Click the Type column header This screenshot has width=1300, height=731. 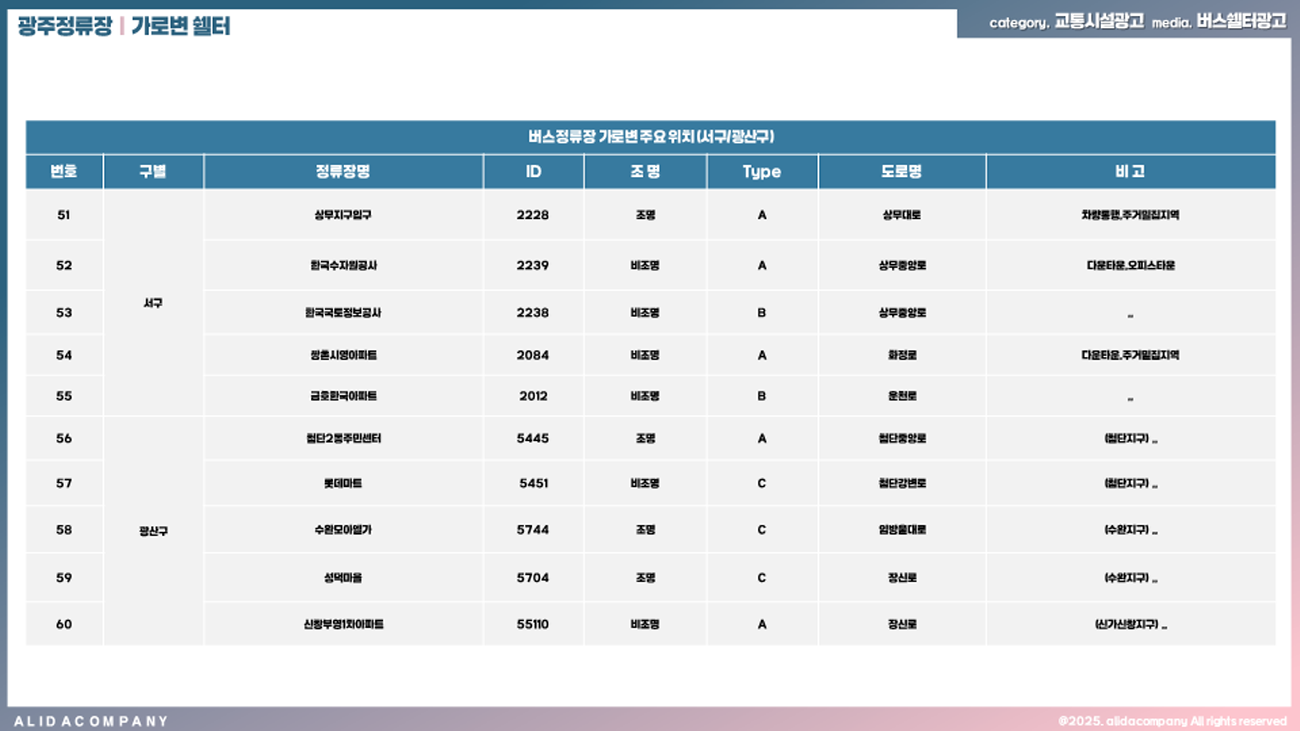pyautogui.click(x=761, y=172)
